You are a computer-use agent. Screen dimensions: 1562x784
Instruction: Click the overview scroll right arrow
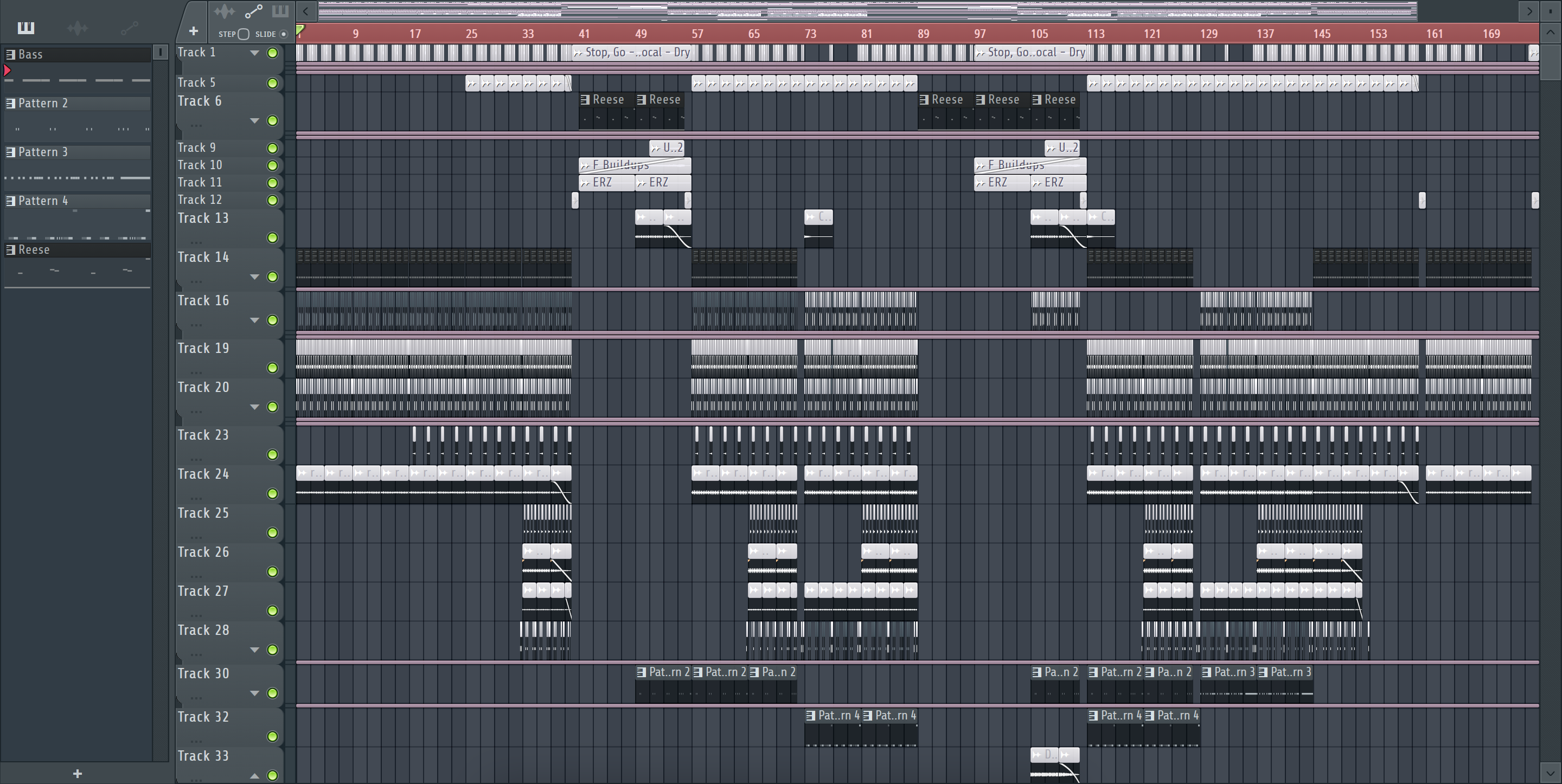1529,11
